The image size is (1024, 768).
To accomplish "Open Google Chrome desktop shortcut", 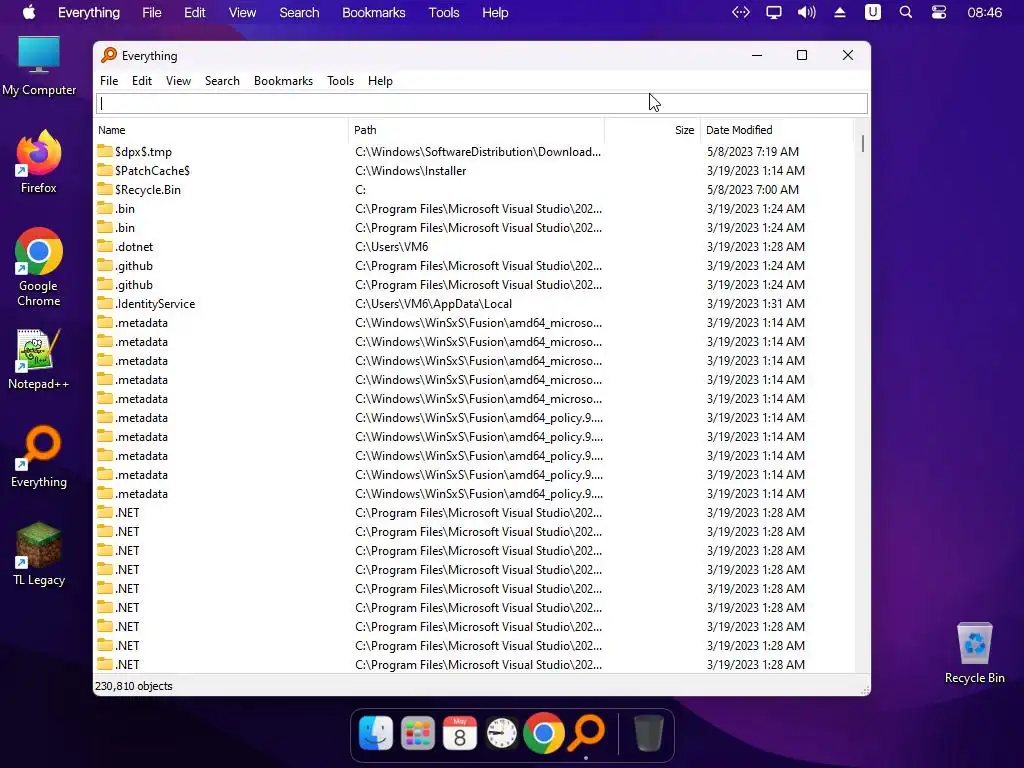I will point(39,266).
